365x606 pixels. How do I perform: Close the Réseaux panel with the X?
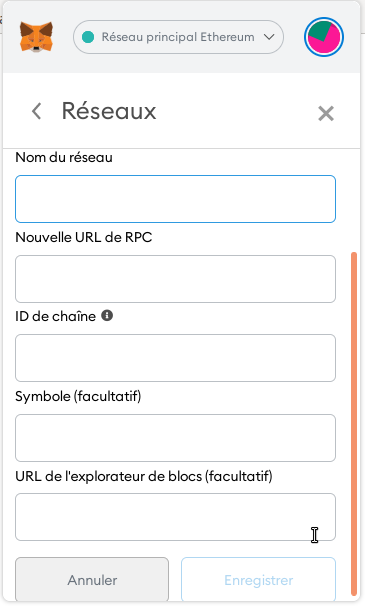tap(326, 113)
